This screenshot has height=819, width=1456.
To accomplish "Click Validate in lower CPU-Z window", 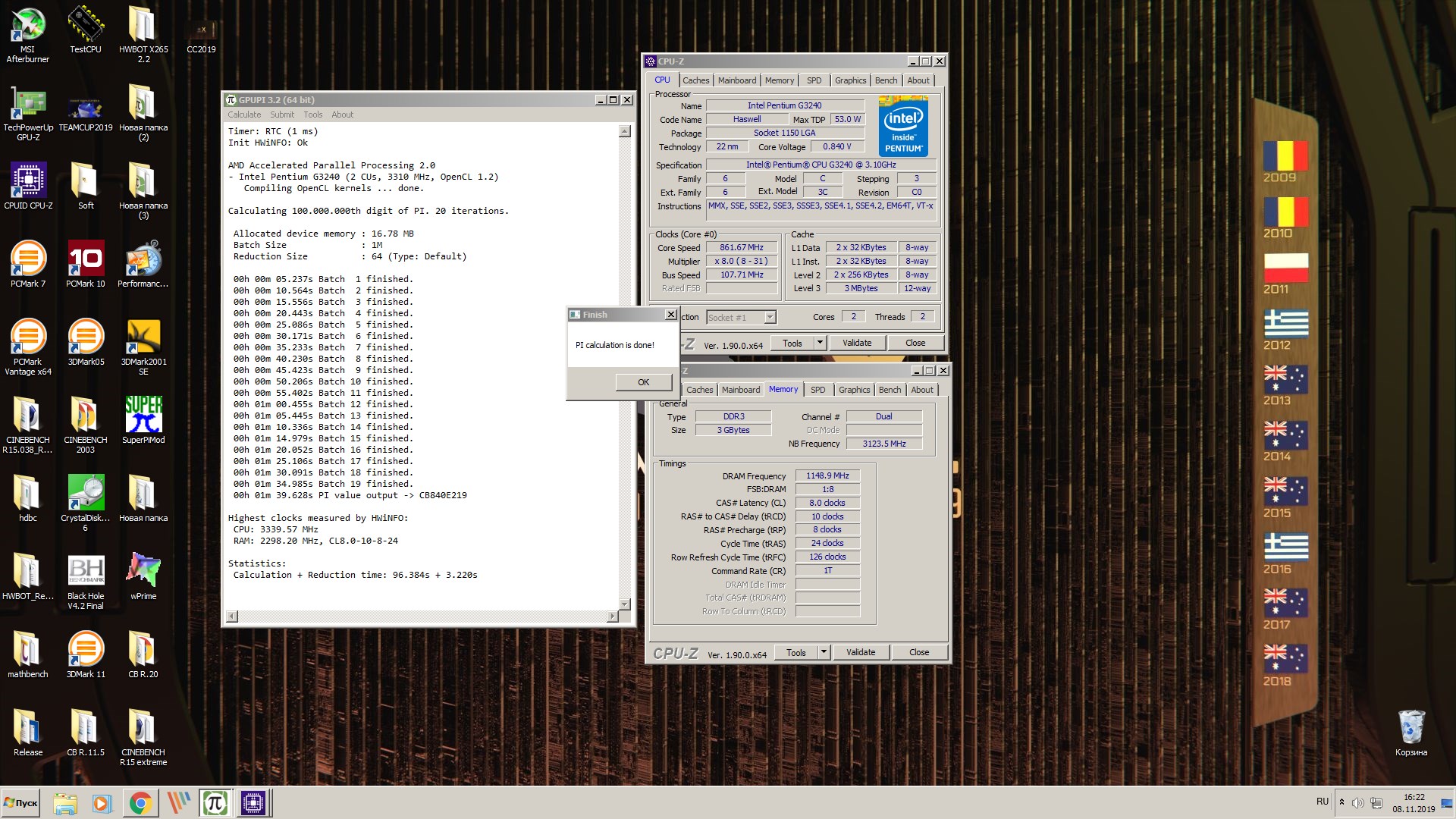I will tap(861, 652).
